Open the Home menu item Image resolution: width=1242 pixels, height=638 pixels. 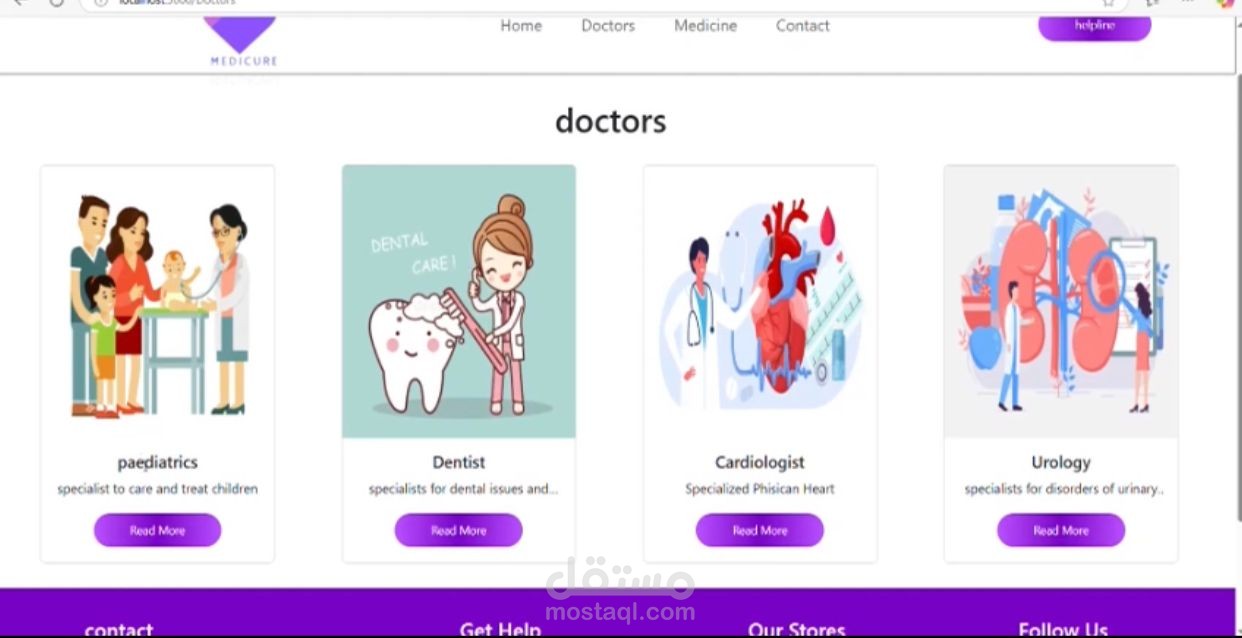[521, 26]
